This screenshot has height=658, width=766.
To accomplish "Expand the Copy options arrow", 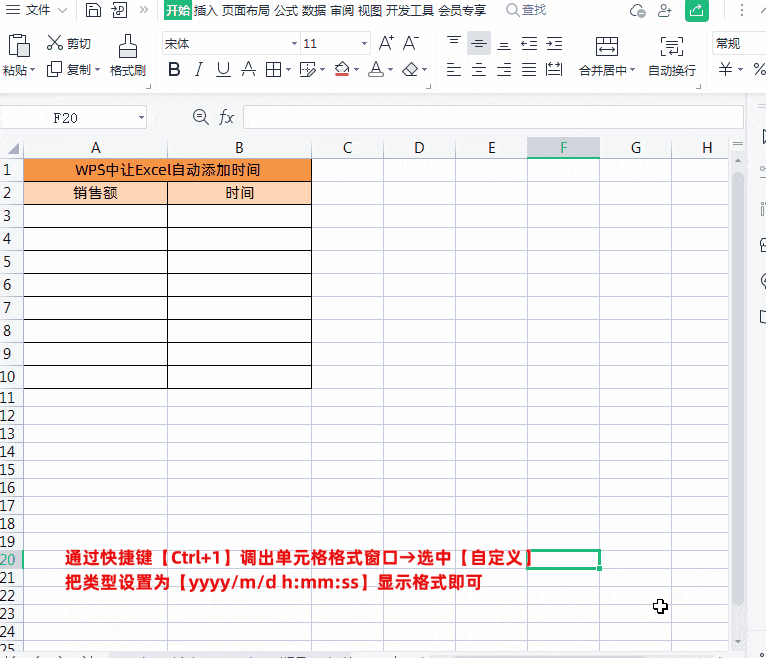I will pyautogui.click(x=98, y=70).
